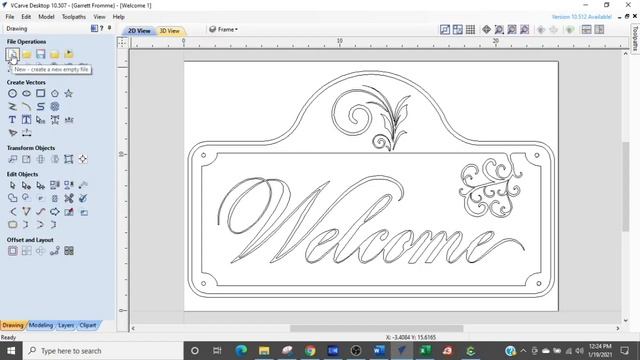The image size is (640, 360).
Task: Click the Pan view icon in top toolbar
Action: [487, 29]
